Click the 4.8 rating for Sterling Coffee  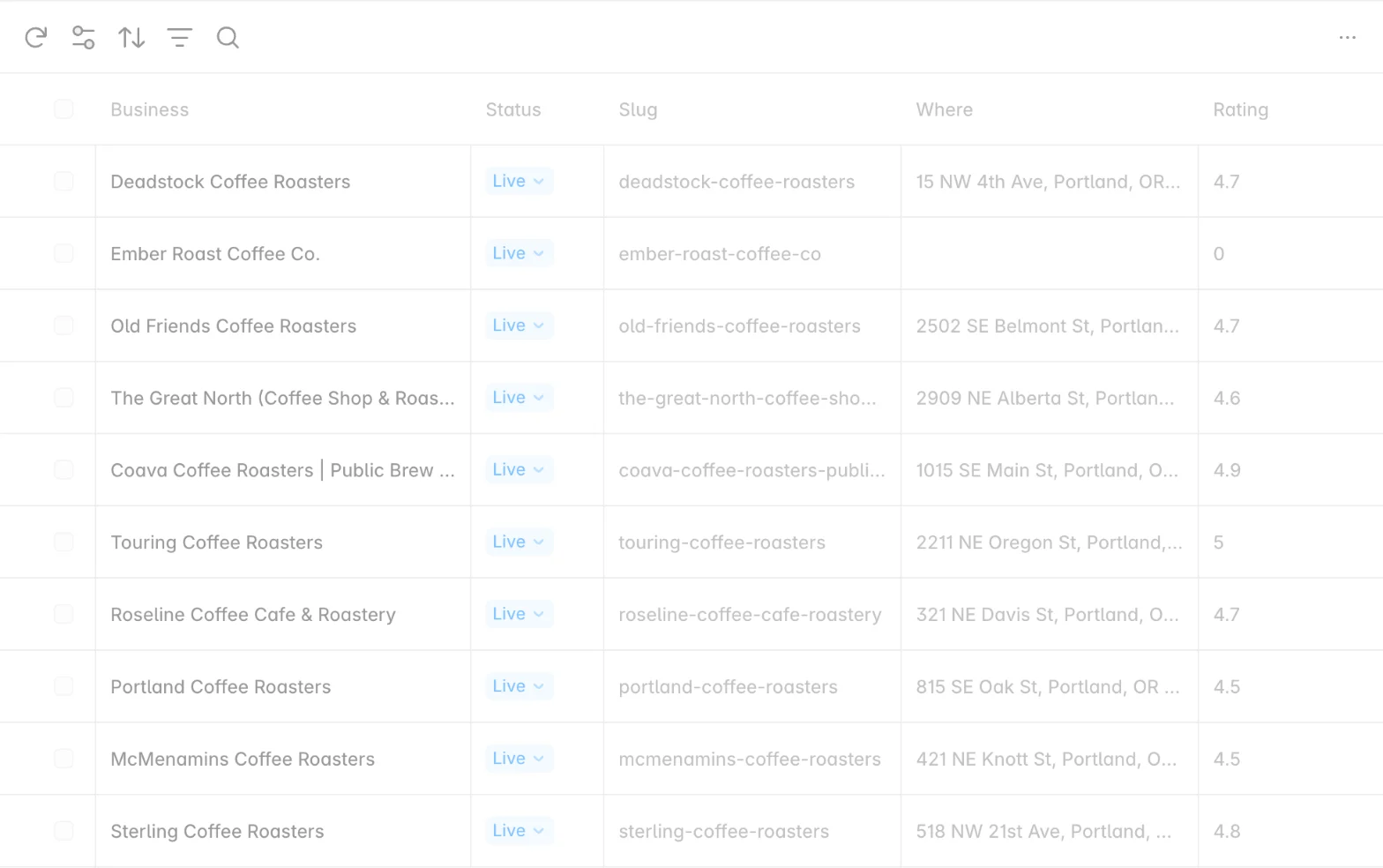[1227, 831]
